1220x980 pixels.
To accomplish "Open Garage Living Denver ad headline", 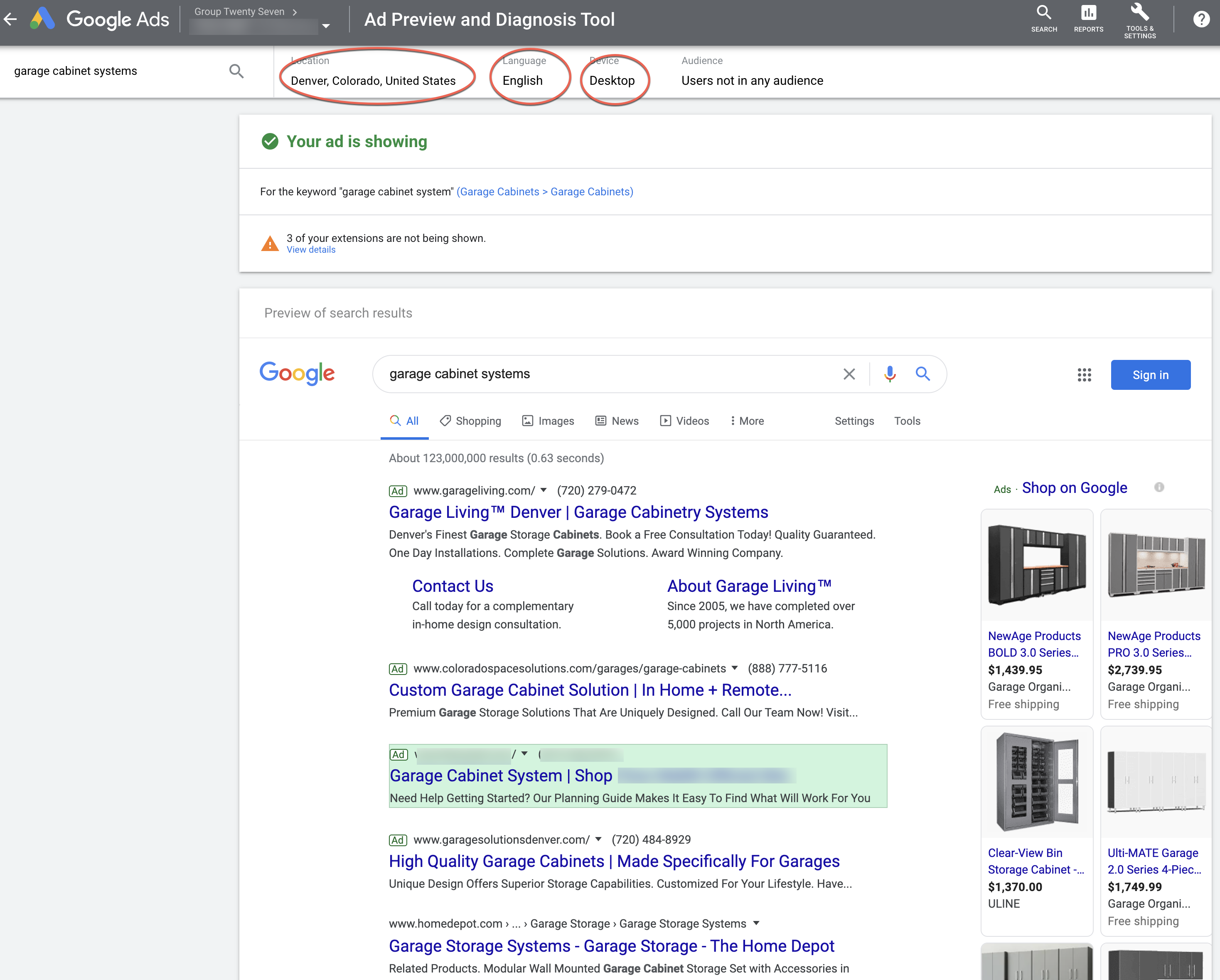I will [x=578, y=512].
